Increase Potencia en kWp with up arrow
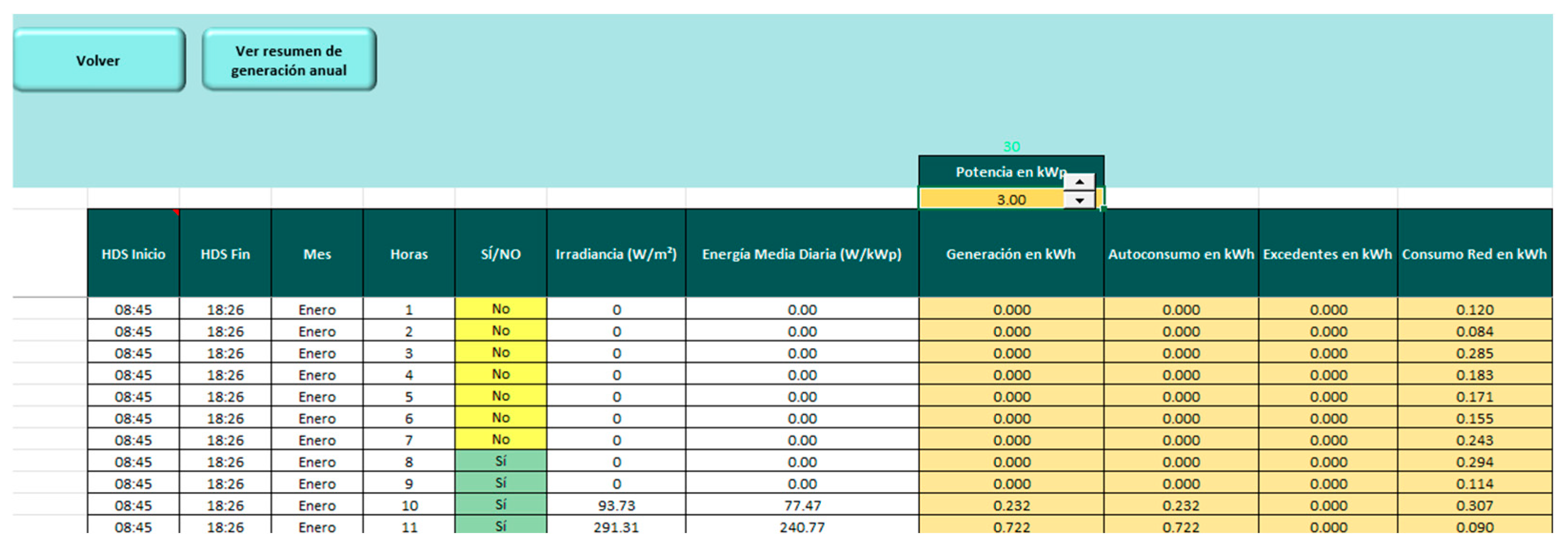The image size is (1568, 554). pyautogui.click(x=1079, y=182)
